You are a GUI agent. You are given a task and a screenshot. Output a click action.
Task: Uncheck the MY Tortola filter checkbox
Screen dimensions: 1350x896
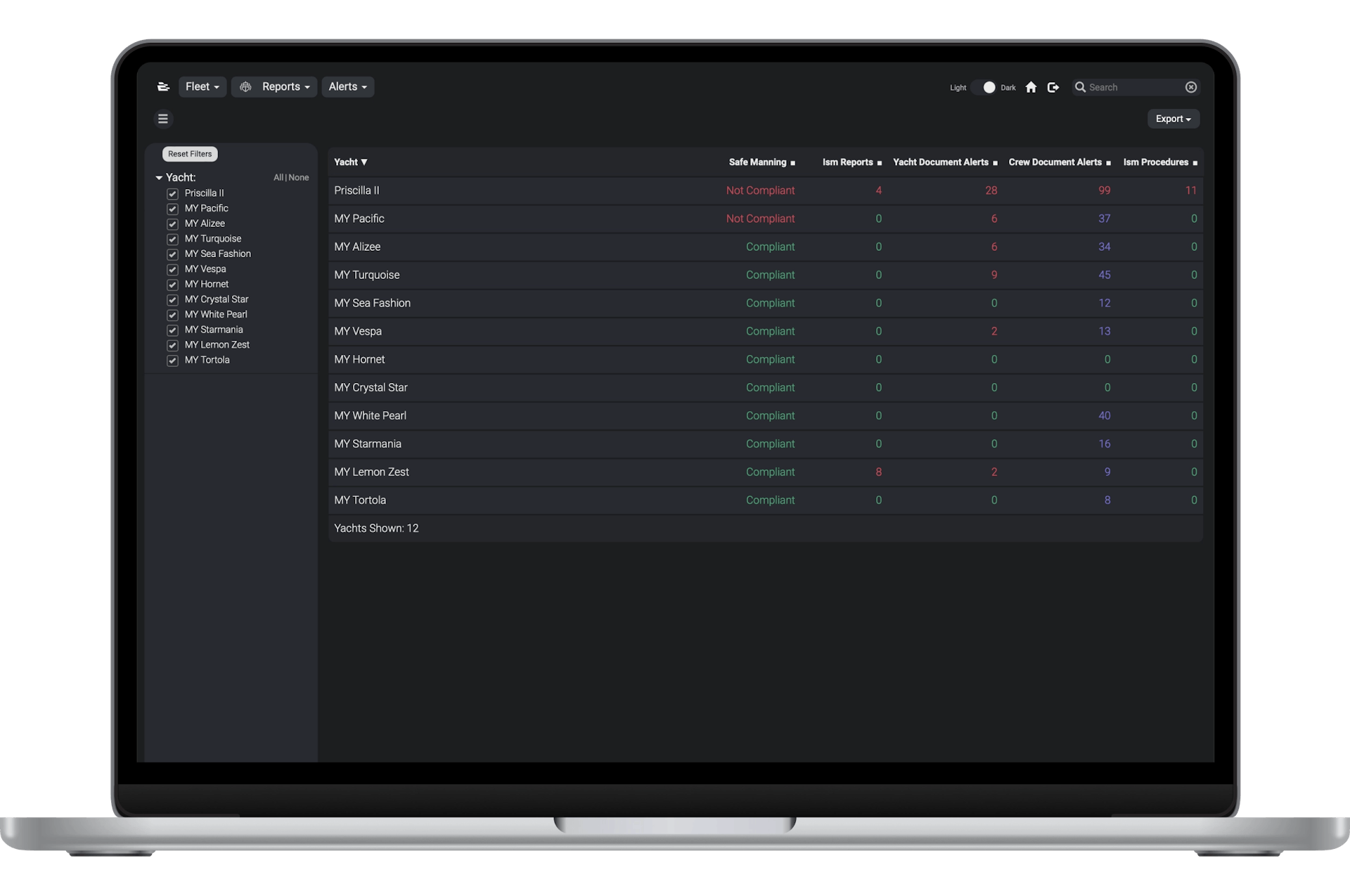click(x=172, y=361)
